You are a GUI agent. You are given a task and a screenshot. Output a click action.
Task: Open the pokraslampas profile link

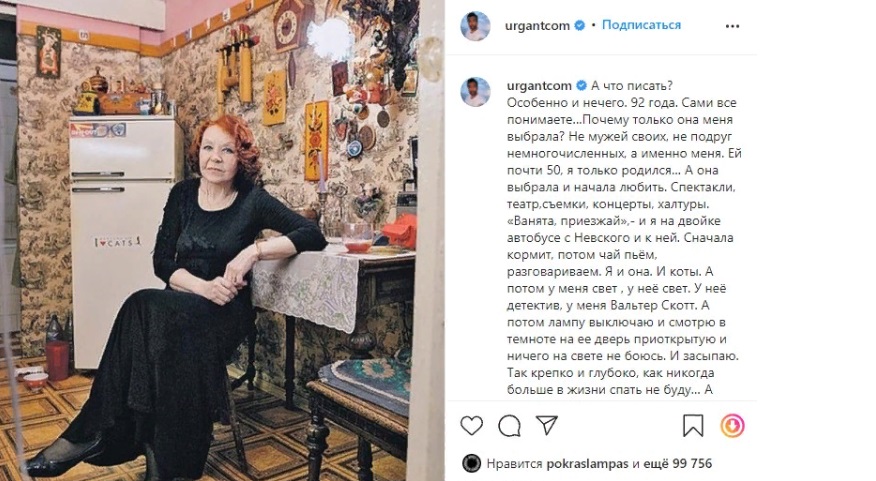587,464
